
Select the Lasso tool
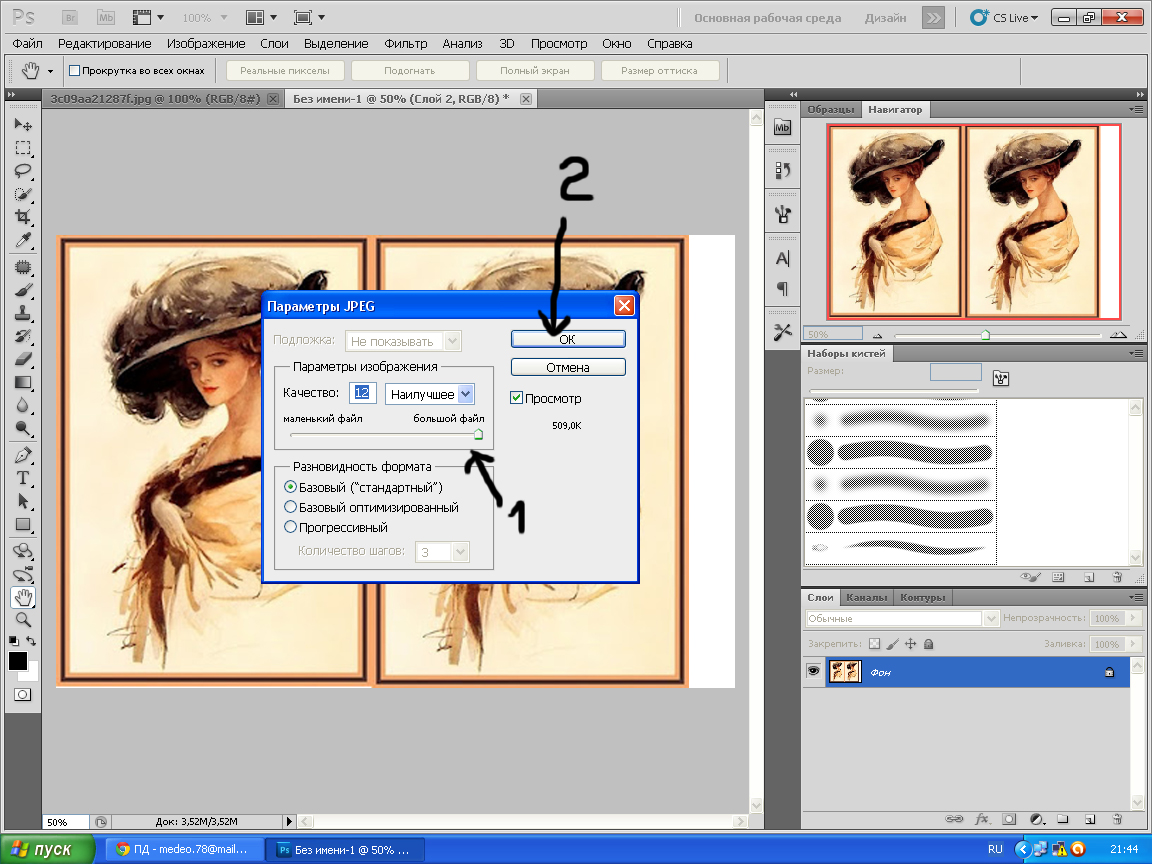[x=23, y=171]
